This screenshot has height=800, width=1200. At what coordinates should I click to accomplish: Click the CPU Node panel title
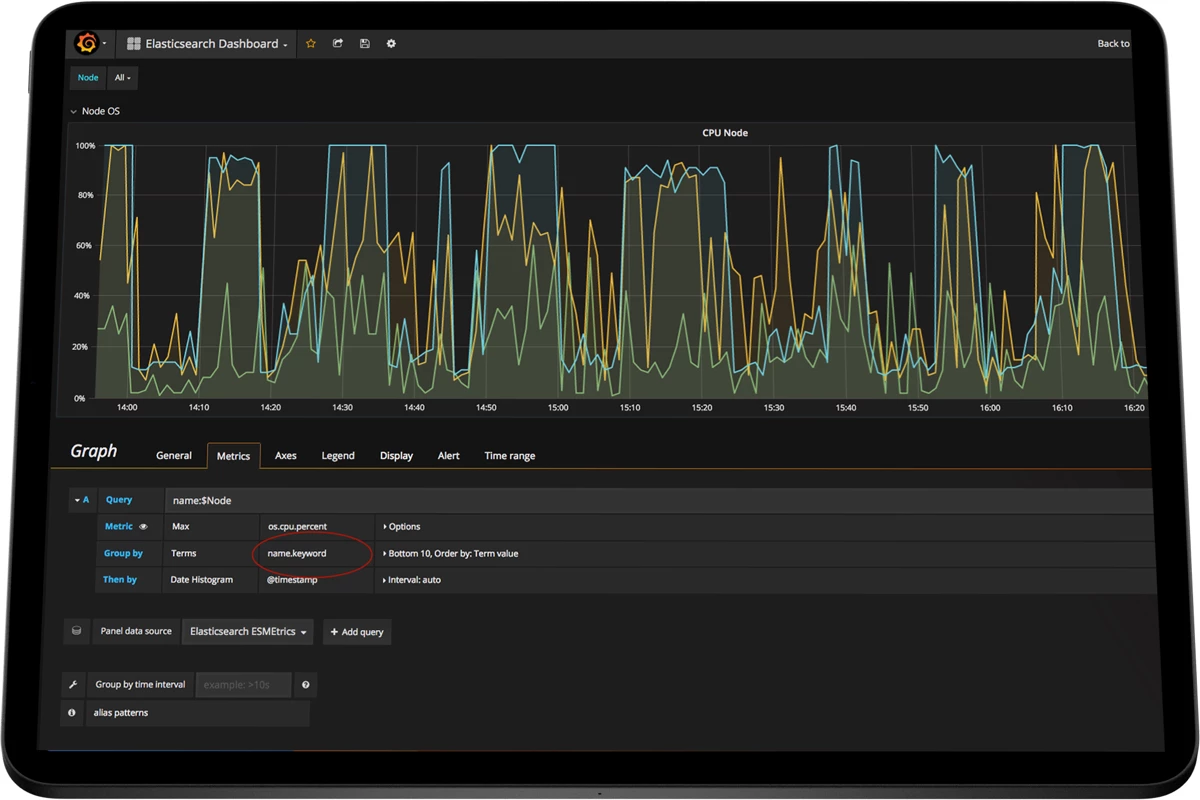coord(725,133)
